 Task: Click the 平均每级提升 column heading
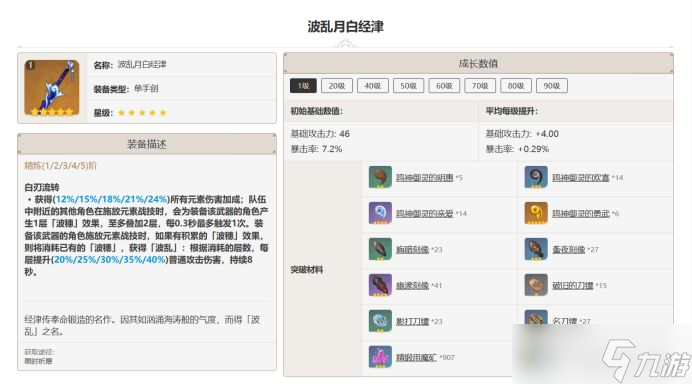[511, 111]
